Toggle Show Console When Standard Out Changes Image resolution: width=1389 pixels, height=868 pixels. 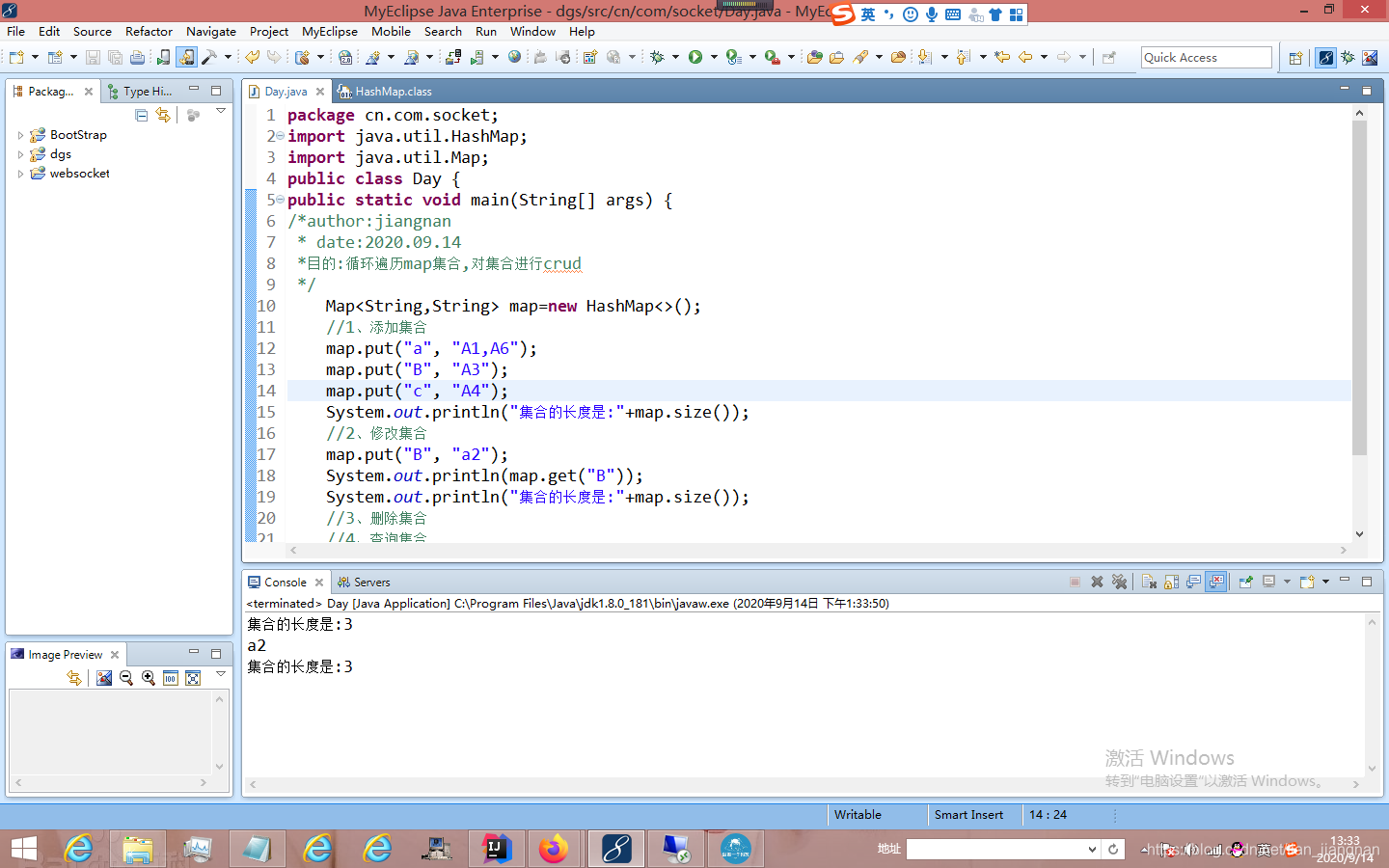point(1193,582)
